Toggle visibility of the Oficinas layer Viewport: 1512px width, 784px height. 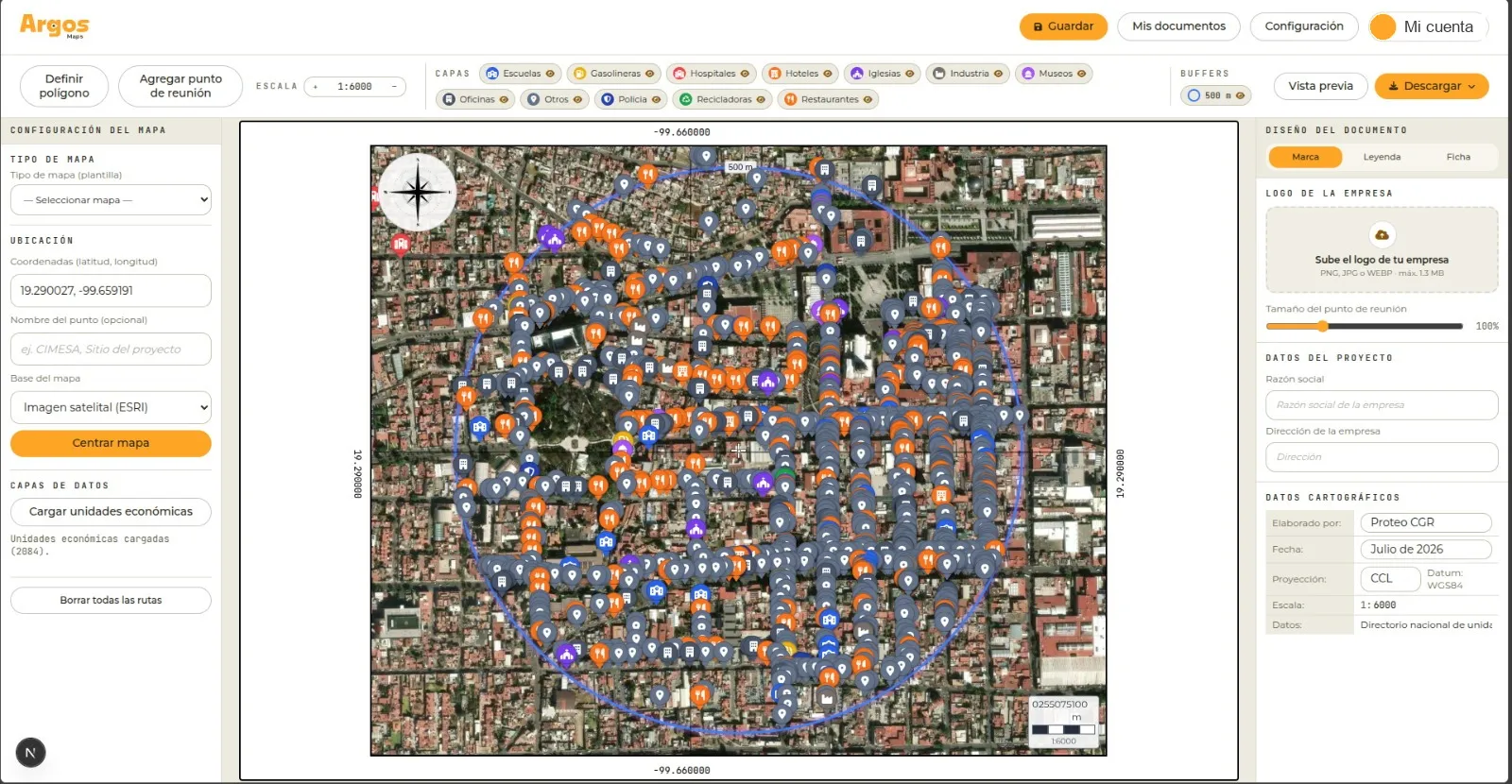pos(504,99)
